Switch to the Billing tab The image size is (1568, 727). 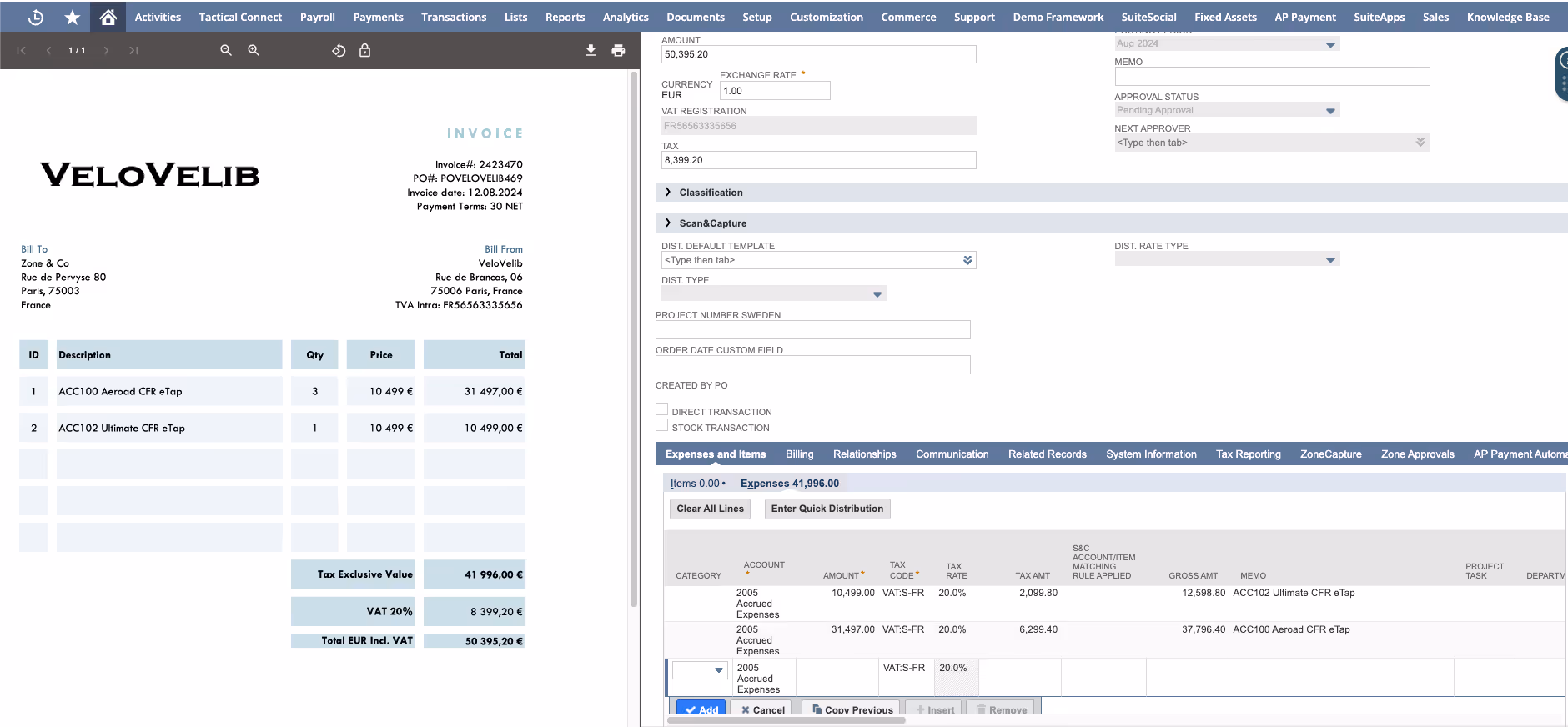coord(799,454)
